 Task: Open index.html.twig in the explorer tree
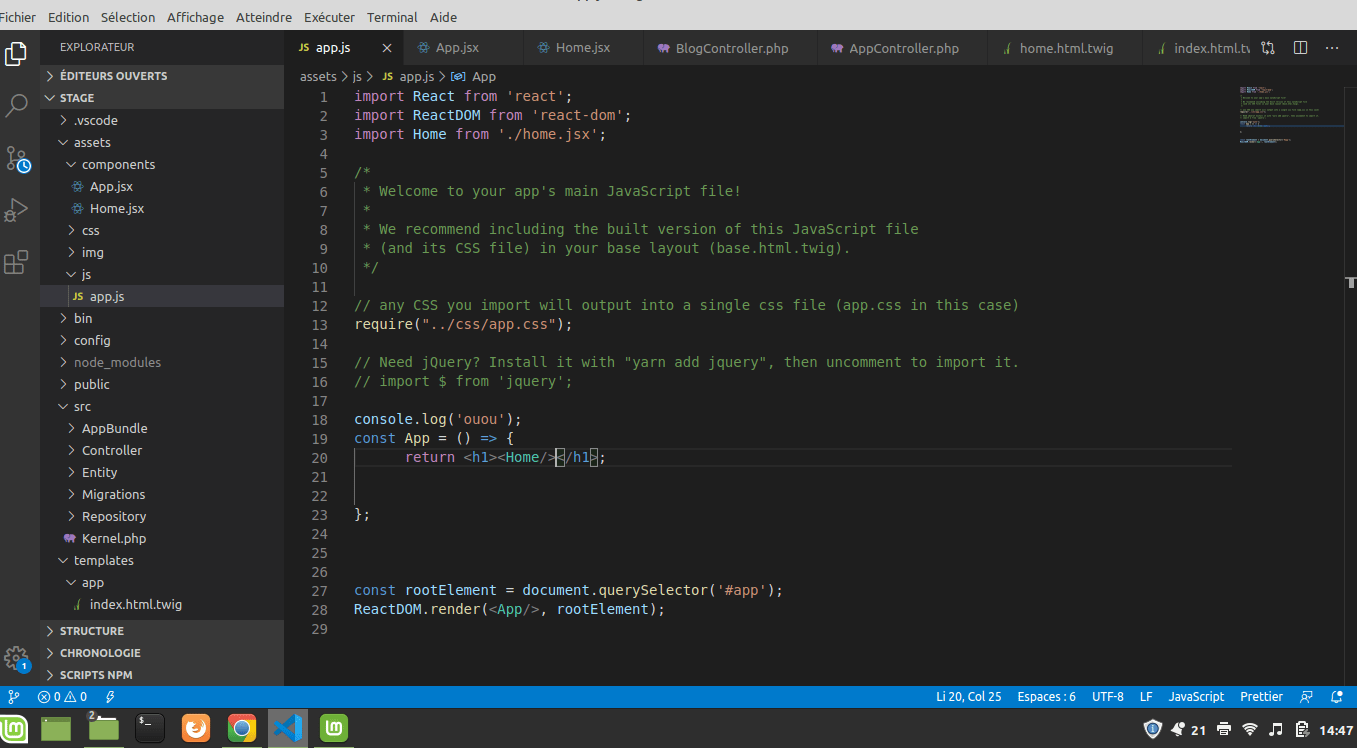coord(162,604)
